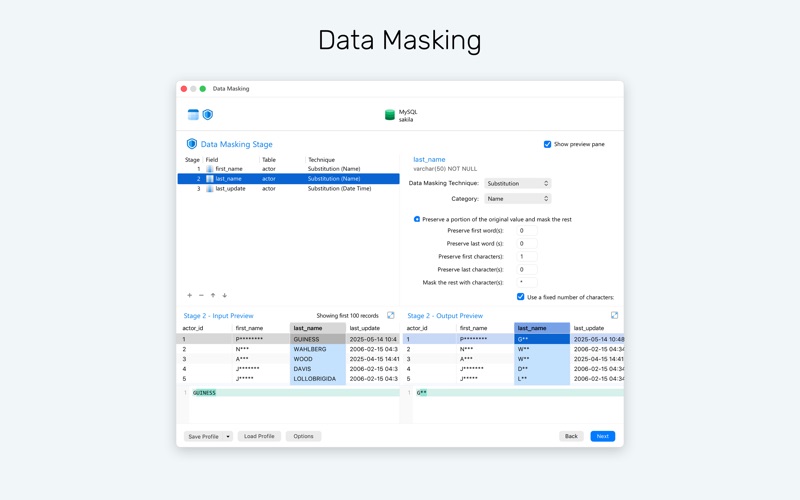Screen dimensions: 800x500
Task: Open Options button
Action: coord(303,436)
